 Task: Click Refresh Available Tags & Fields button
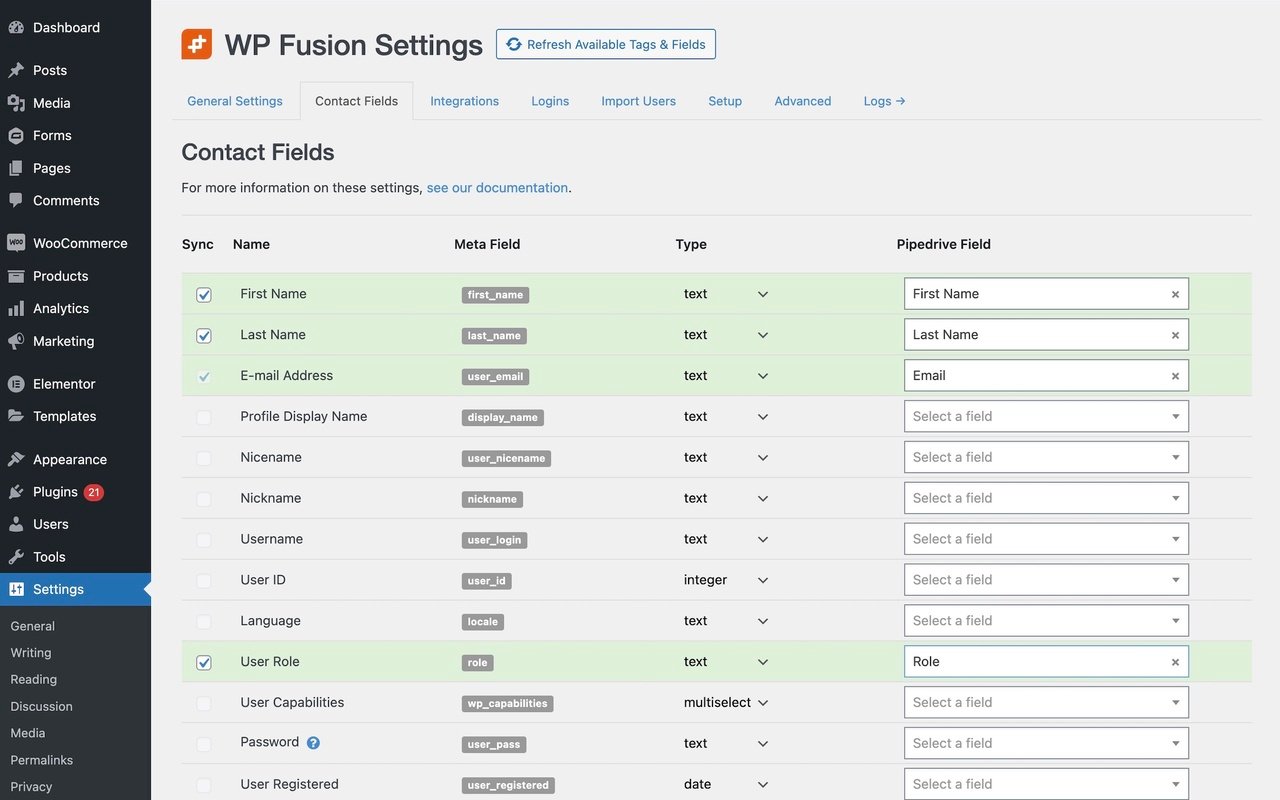605,44
